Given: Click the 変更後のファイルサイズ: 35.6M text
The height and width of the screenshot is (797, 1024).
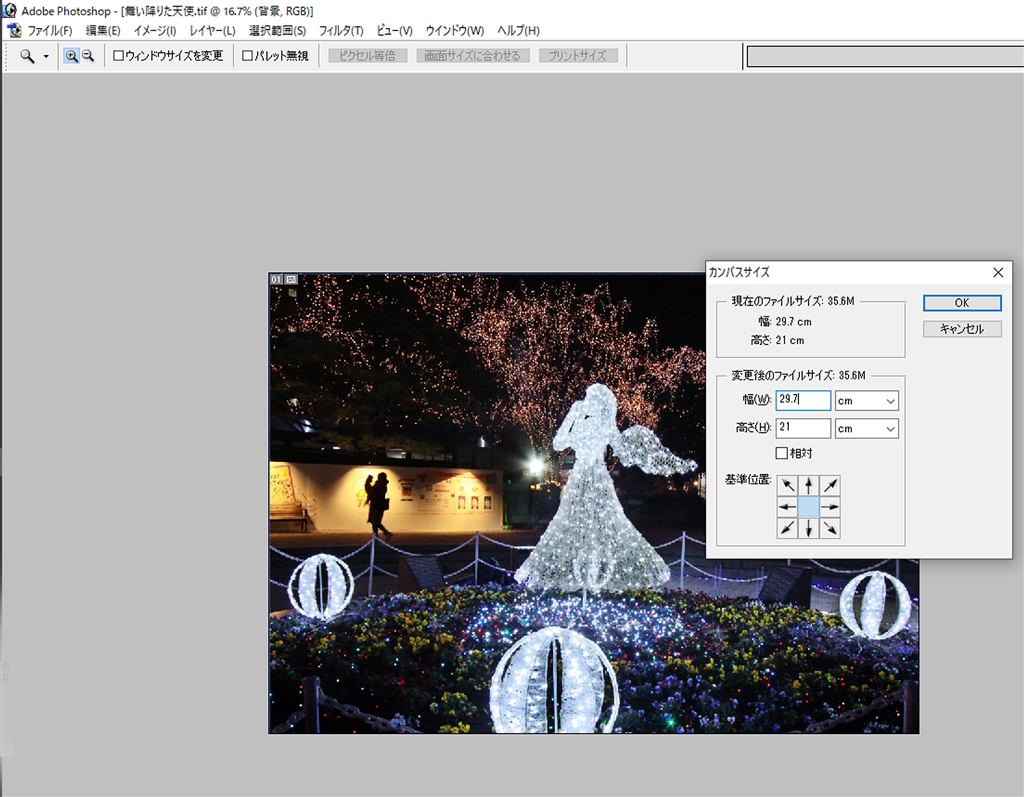Looking at the screenshot, I should (x=798, y=376).
